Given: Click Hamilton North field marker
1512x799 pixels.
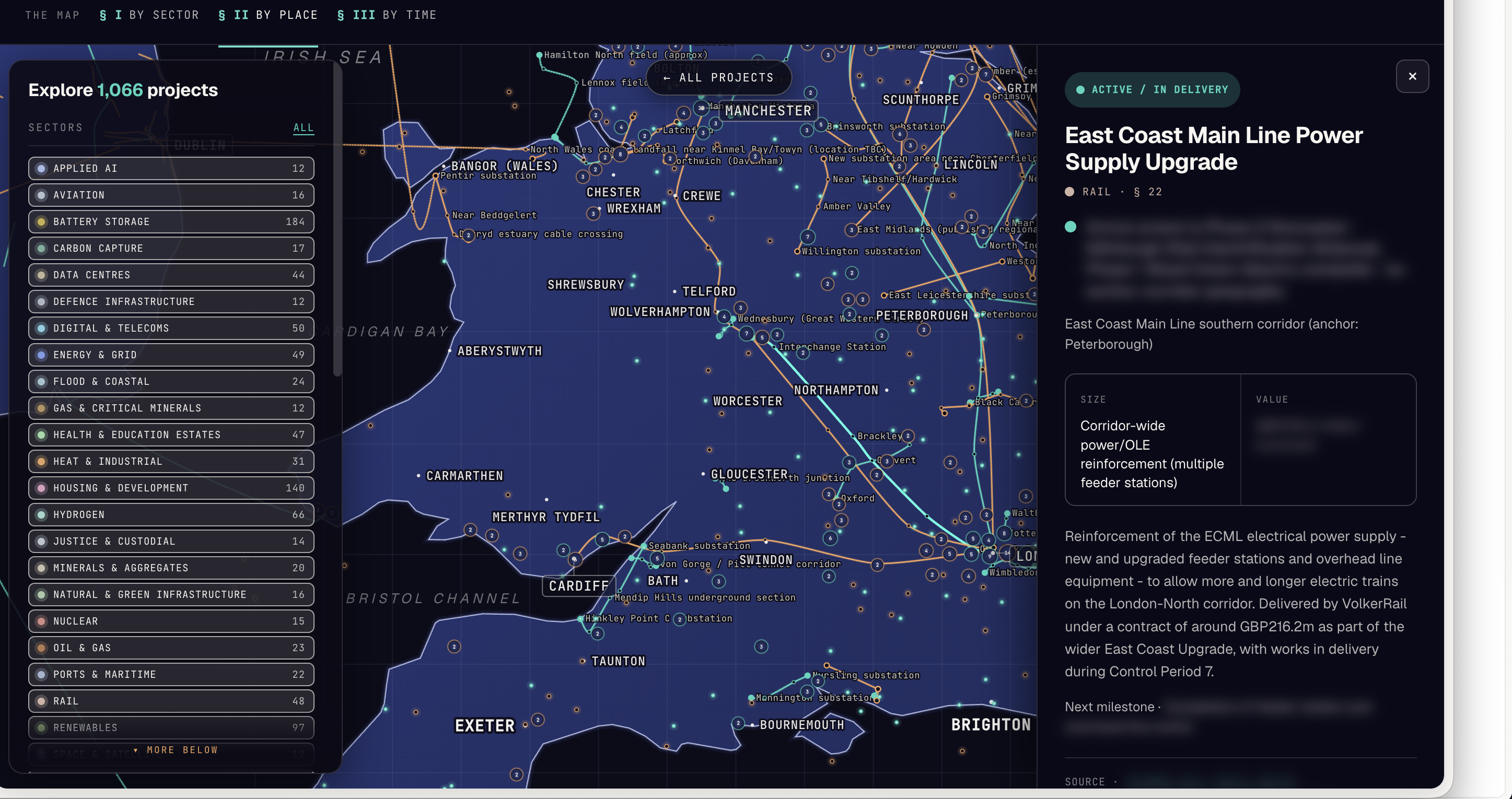Looking at the screenshot, I should 539,55.
